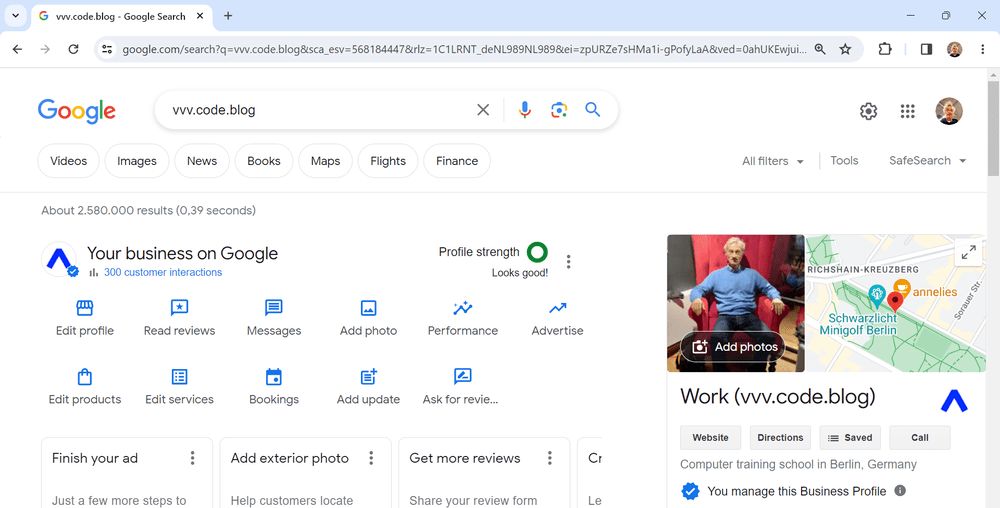Choose Add photo shortcut
The image size is (1000, 508).
tap(368, 318)
